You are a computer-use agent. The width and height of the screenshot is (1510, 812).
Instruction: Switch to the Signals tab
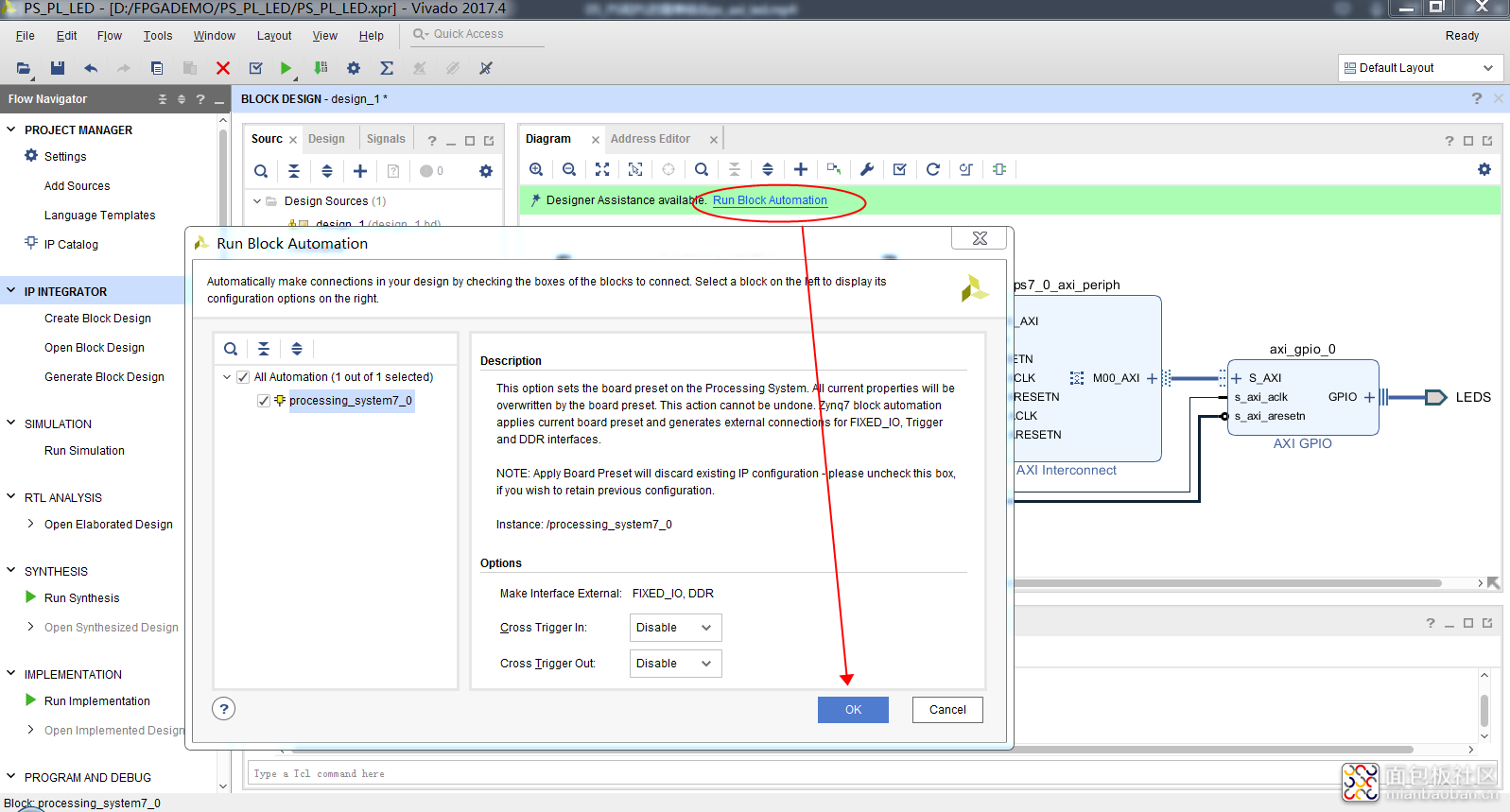[x=386, y=139]
